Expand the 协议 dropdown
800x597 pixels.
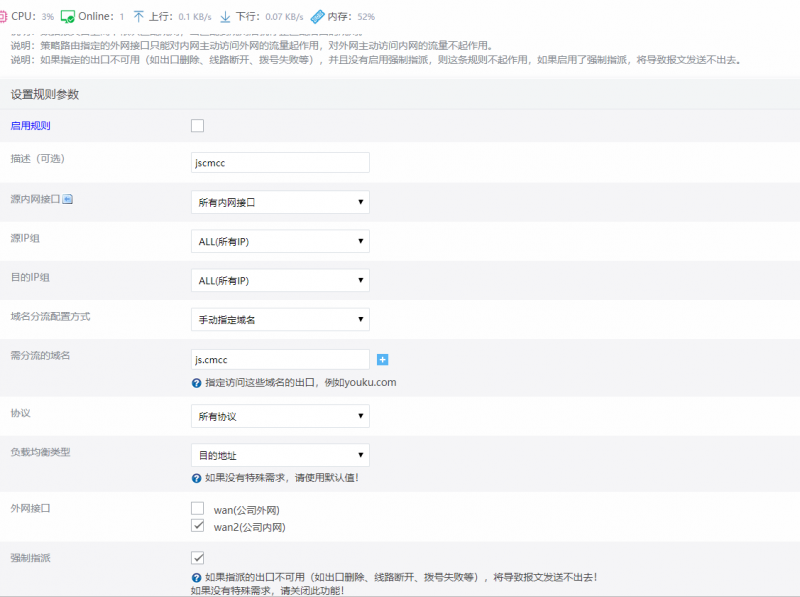(280, 416)
